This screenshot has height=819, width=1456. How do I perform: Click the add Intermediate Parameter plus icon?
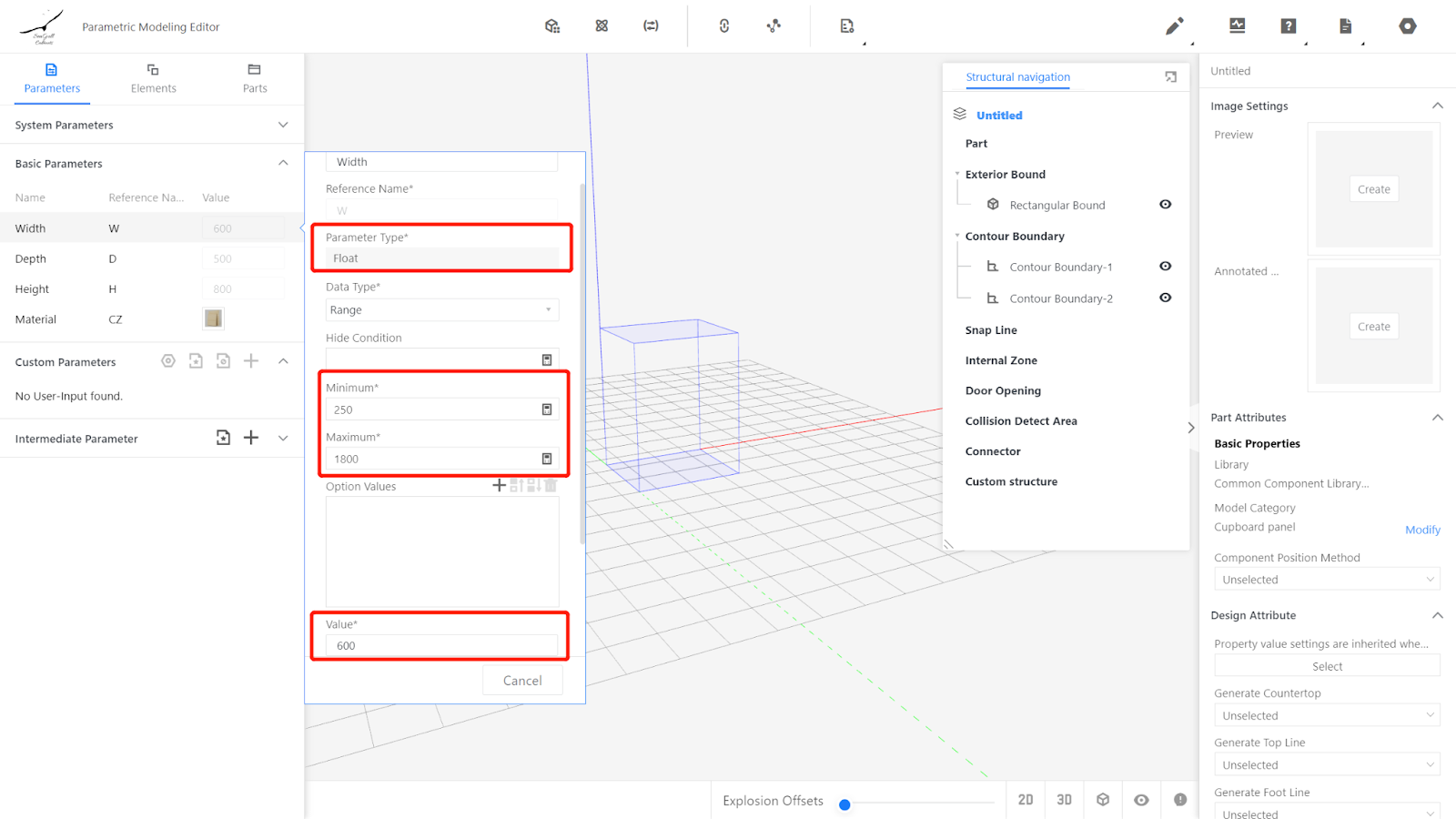(x=251, y=438)
